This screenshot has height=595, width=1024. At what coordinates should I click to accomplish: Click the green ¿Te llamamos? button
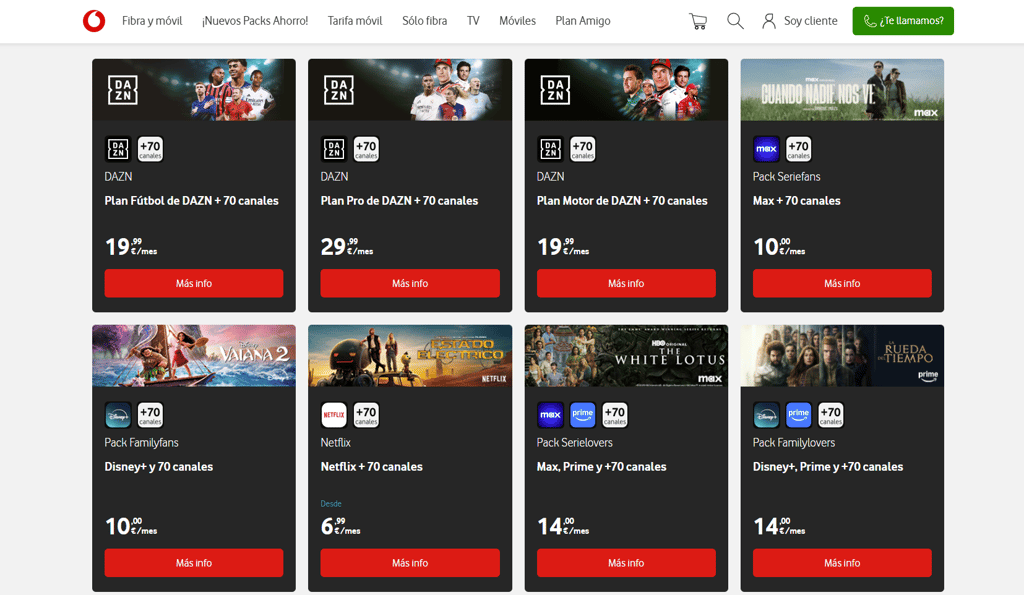click(903, 21)
